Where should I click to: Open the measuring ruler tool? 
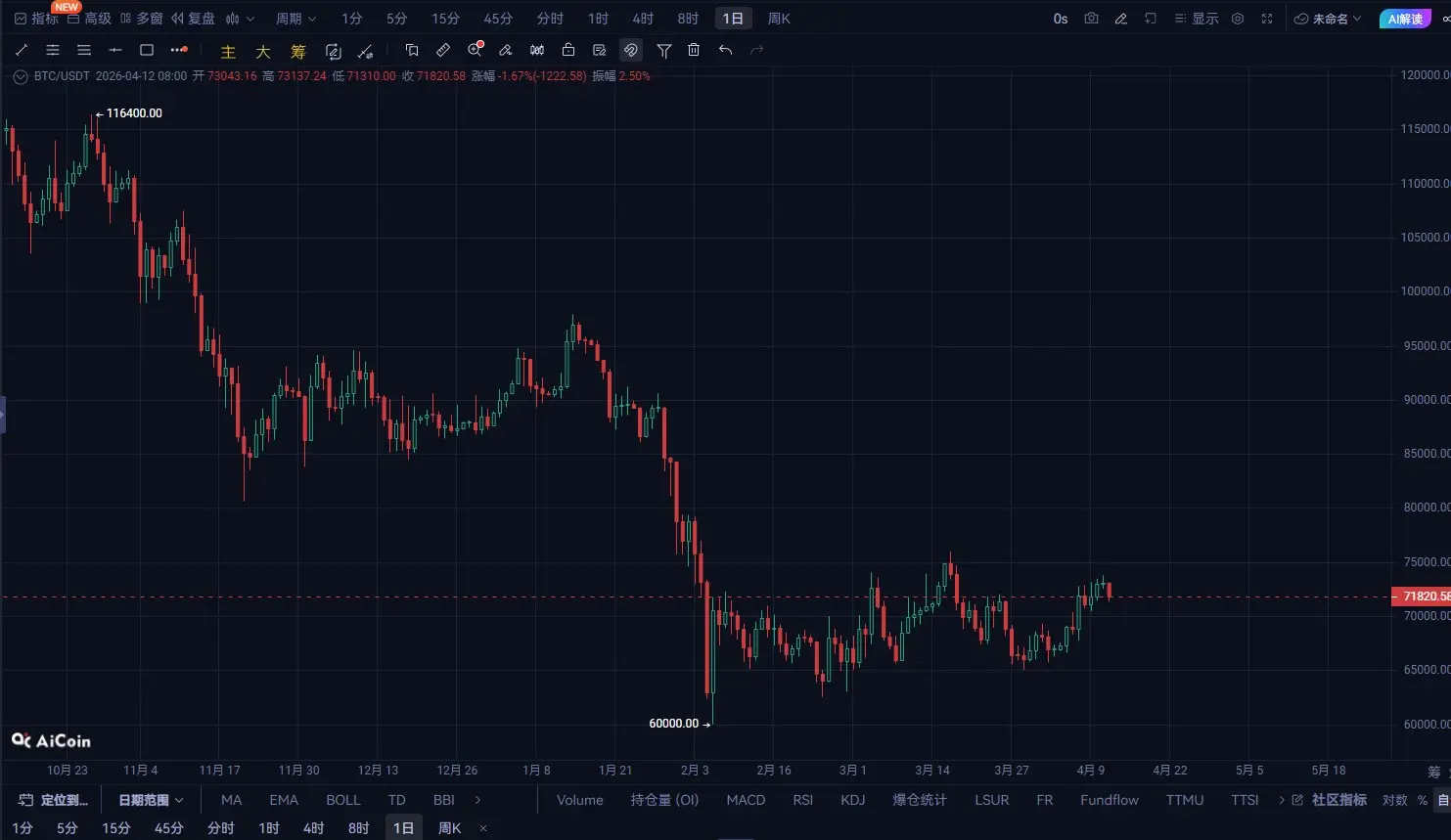[443, 50]
